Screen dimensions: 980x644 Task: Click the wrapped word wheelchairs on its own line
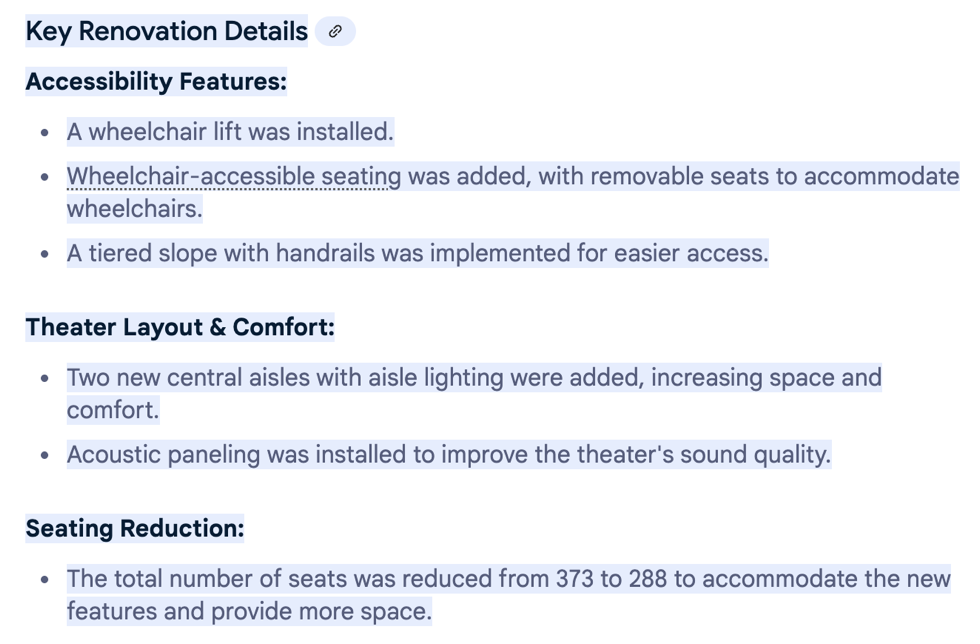(x=134, y=209)
